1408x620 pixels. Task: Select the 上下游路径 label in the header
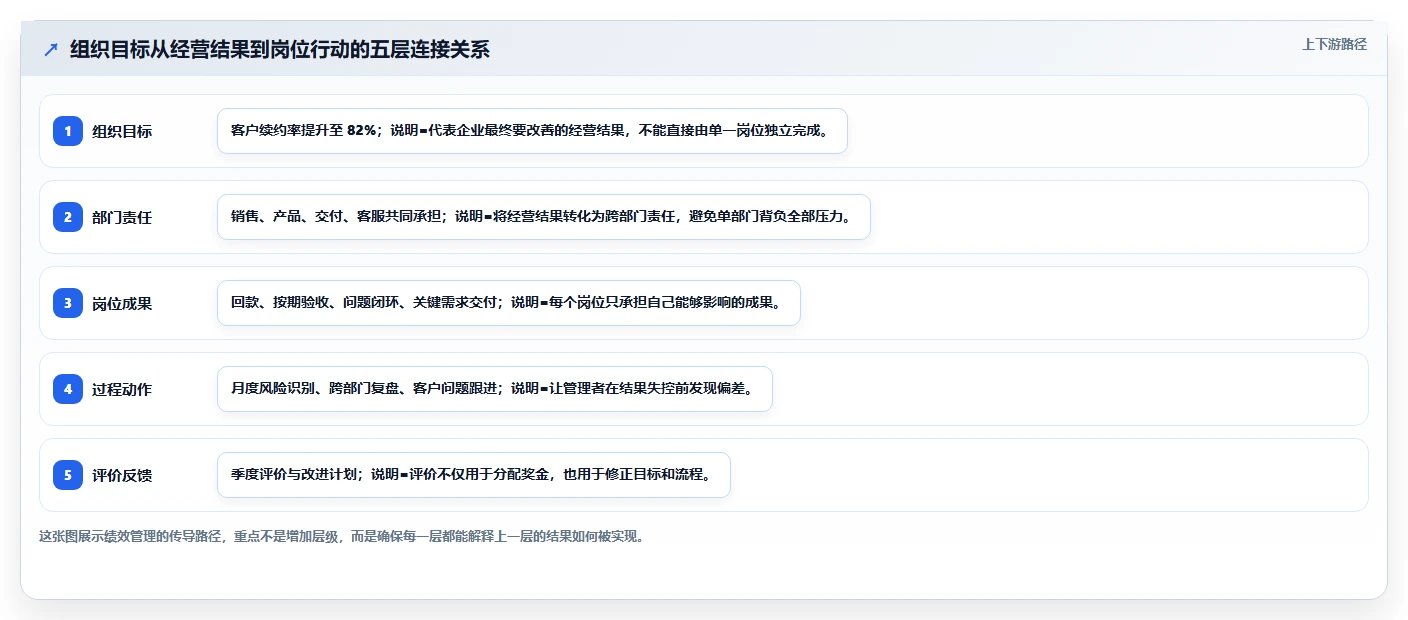point(1334,44)
